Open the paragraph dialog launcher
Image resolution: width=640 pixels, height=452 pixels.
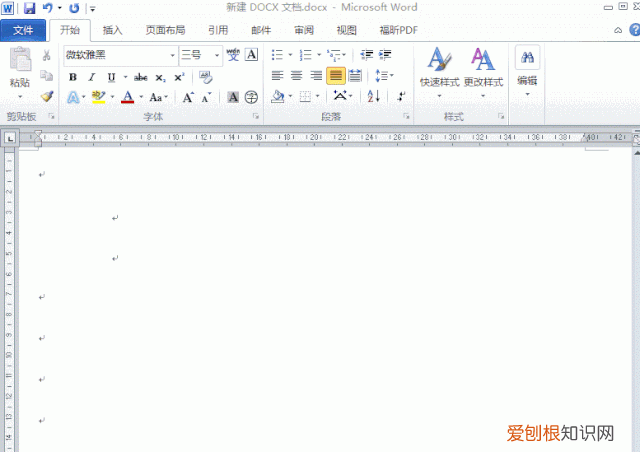tap(407, 116)
